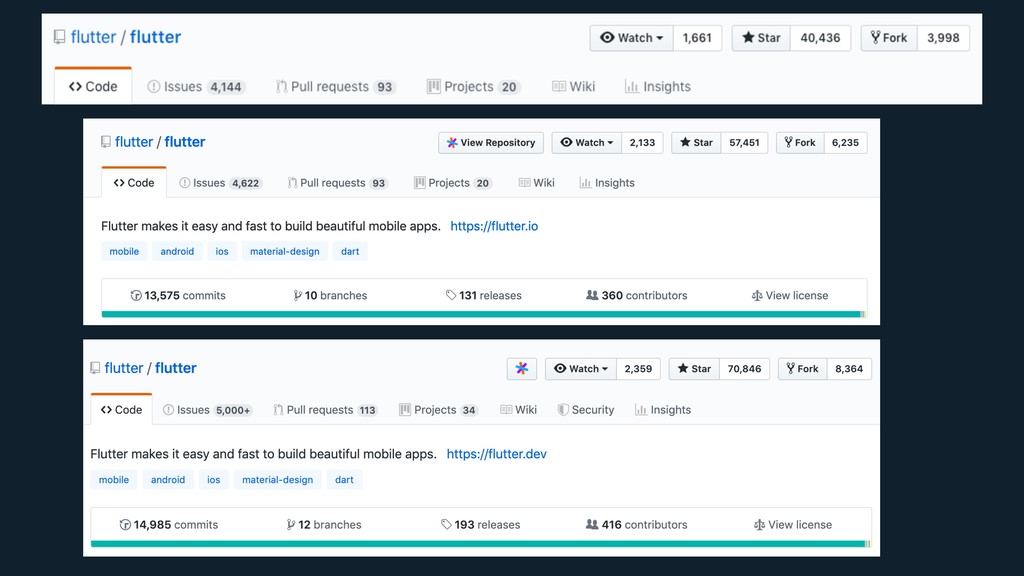Click the dart topic tag in bottom panel
Viewport: 1024px width, 576px height.
click(x=344, y=479)
